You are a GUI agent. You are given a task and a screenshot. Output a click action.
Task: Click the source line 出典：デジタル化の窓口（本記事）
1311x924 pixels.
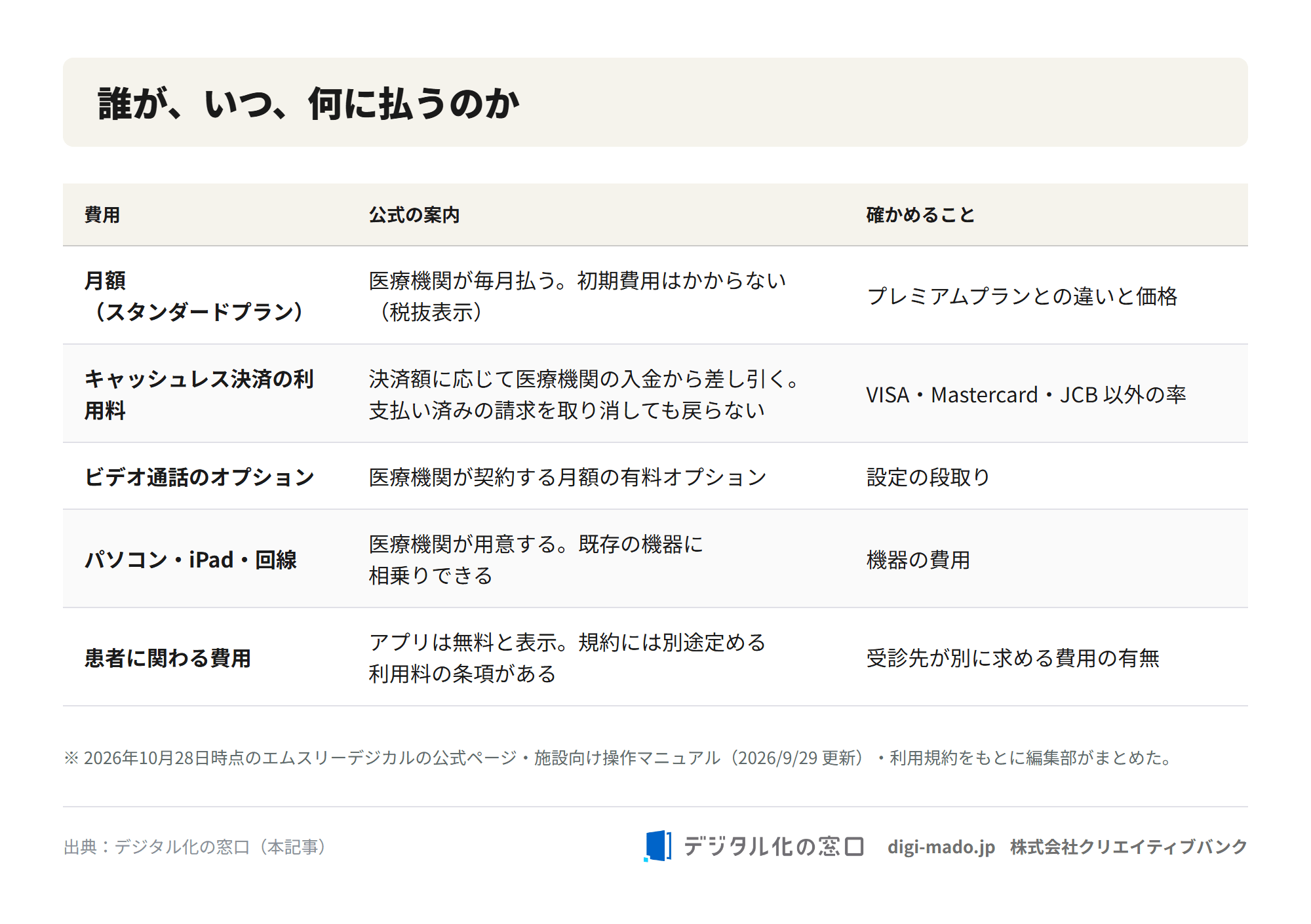tap(195, 847)
